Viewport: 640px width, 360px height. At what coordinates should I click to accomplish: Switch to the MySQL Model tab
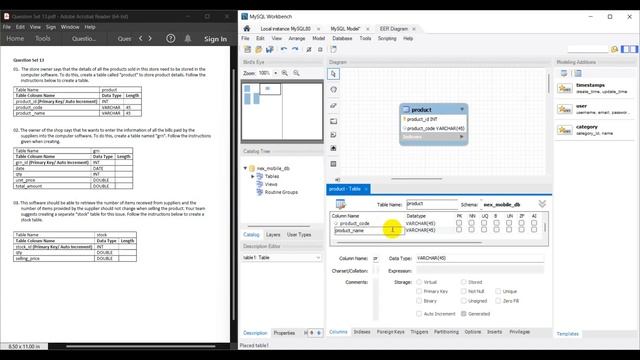(345, 29)
